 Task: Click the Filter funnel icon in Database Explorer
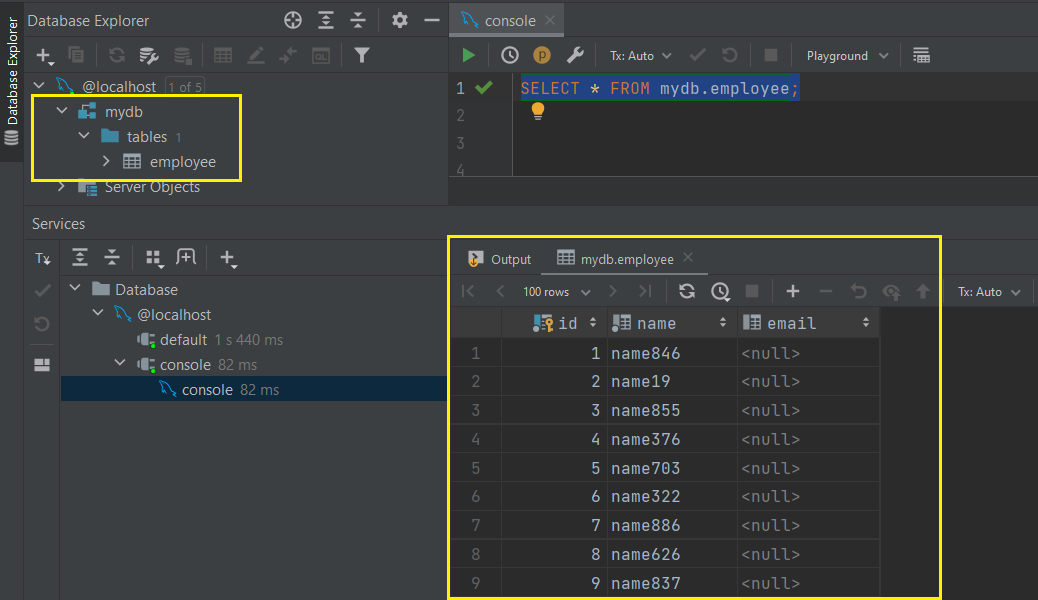[x=361, y=56]
